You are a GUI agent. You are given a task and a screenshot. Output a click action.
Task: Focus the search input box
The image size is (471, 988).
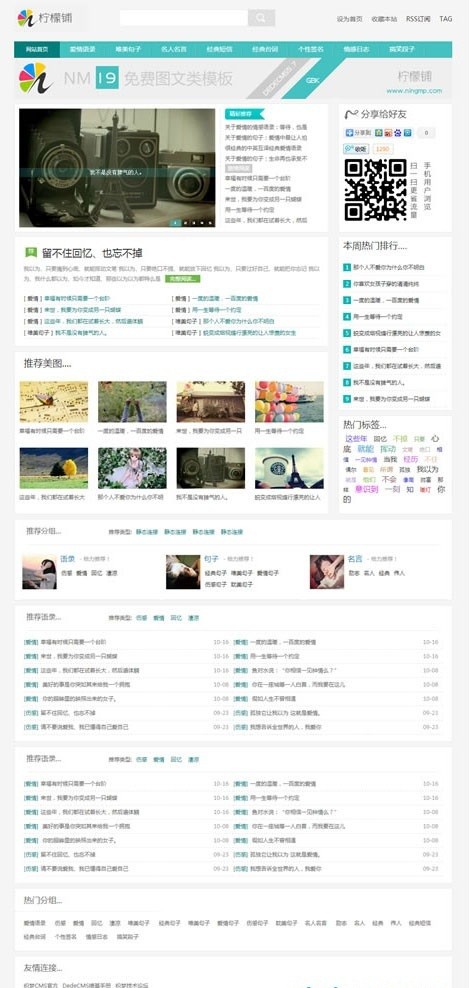pos(184,18)
